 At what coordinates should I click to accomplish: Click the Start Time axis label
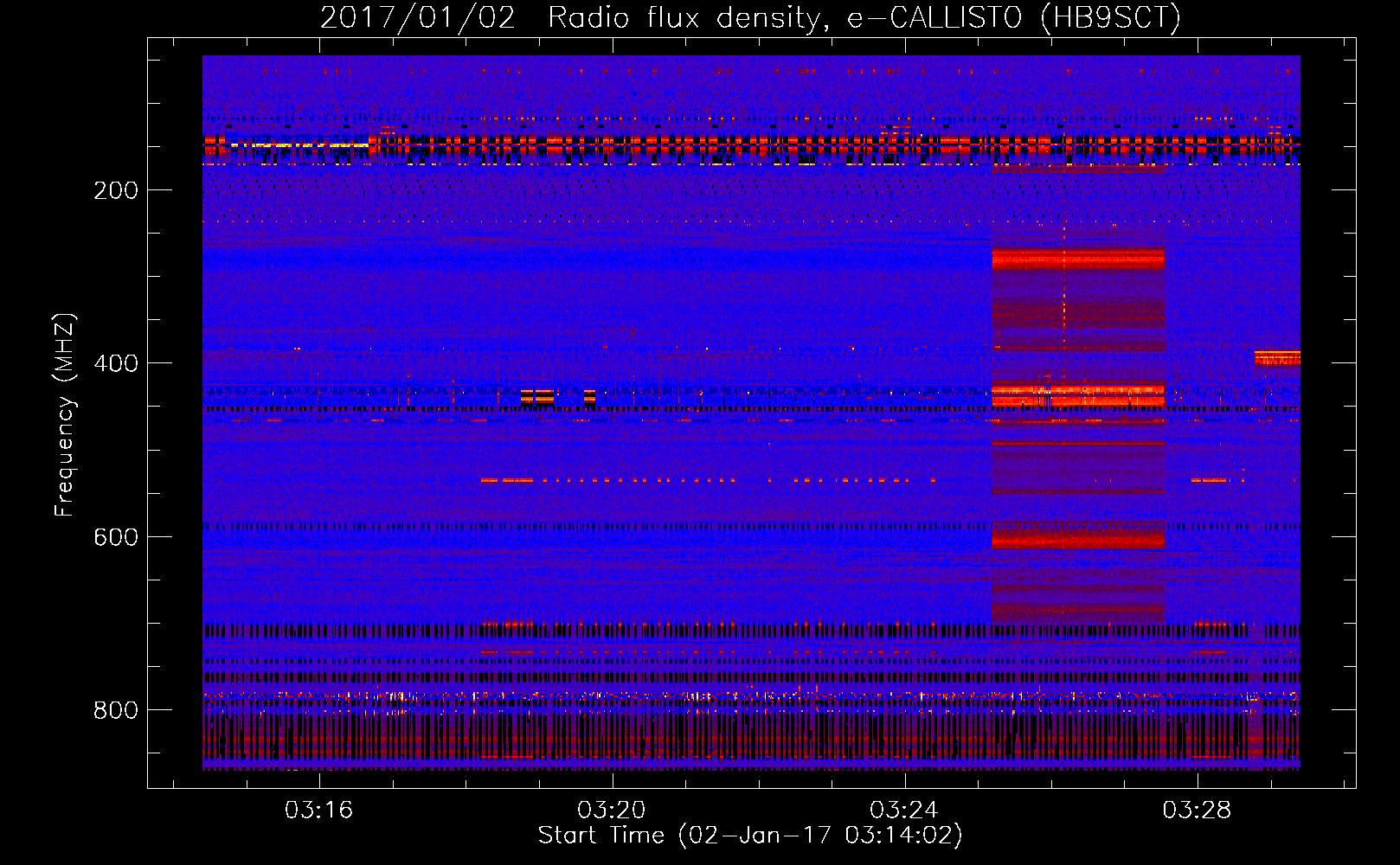click(x=750, y=836)
